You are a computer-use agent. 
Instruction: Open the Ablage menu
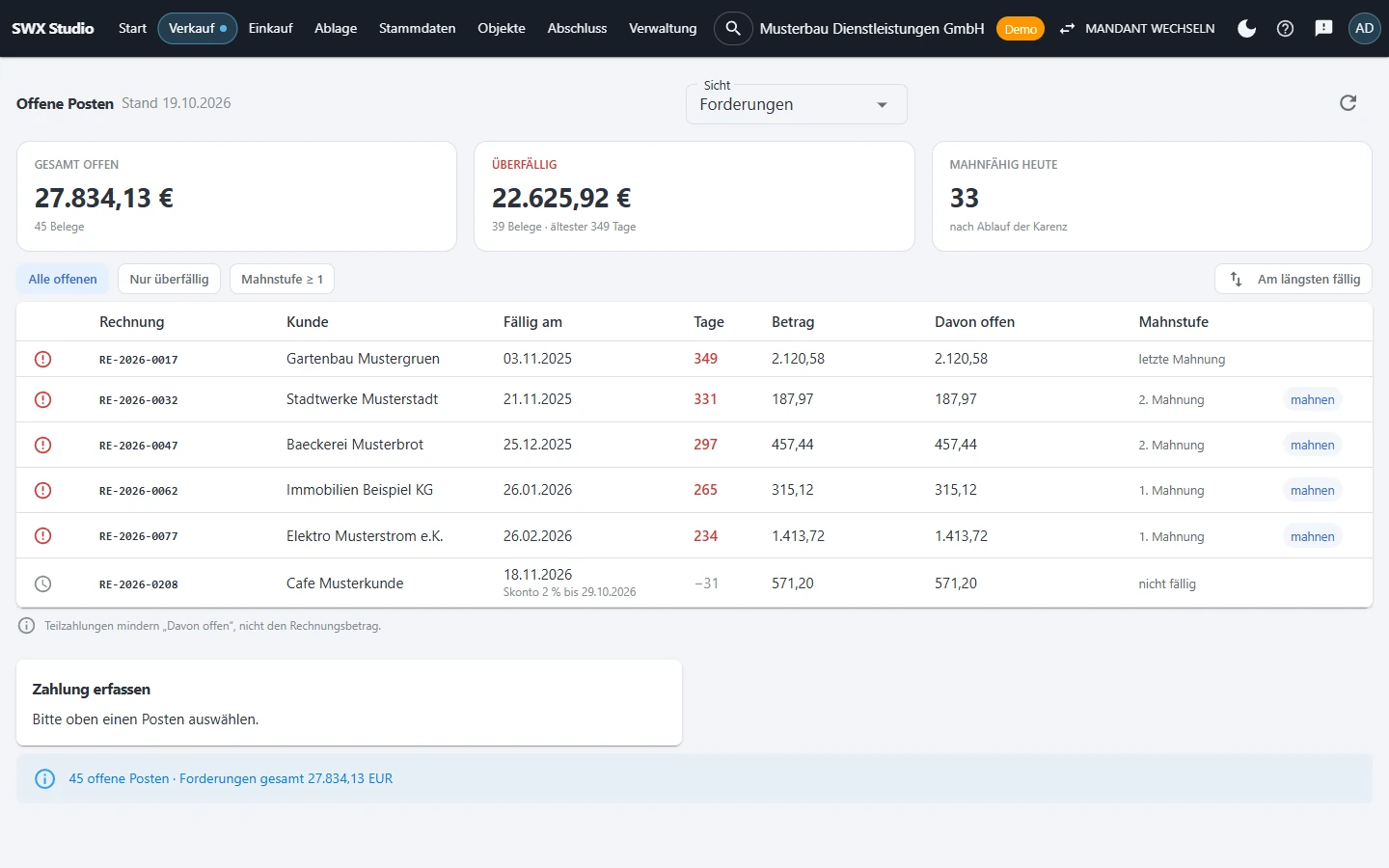coord(336,28)
